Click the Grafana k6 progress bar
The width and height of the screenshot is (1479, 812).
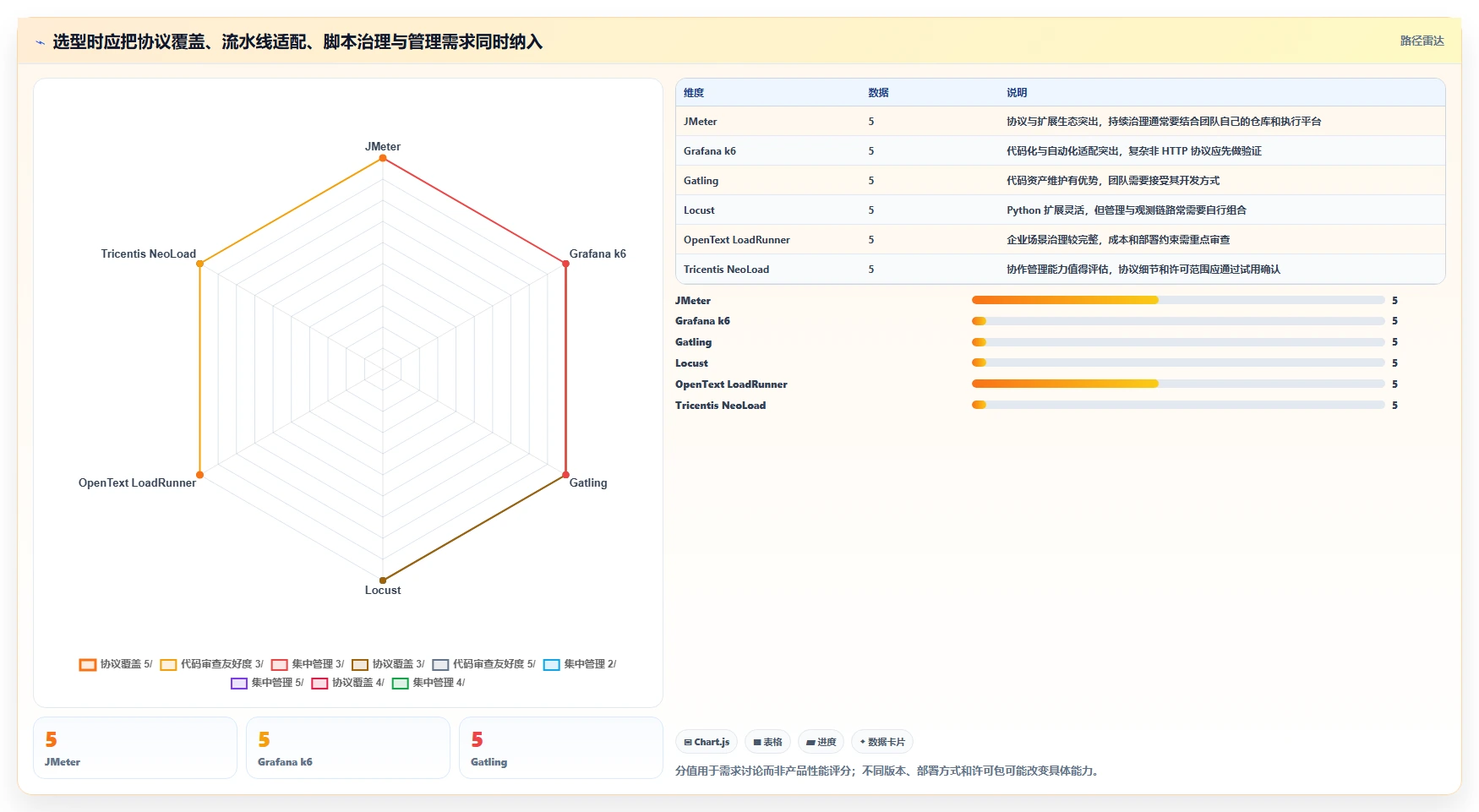(x=1178, y=321)
